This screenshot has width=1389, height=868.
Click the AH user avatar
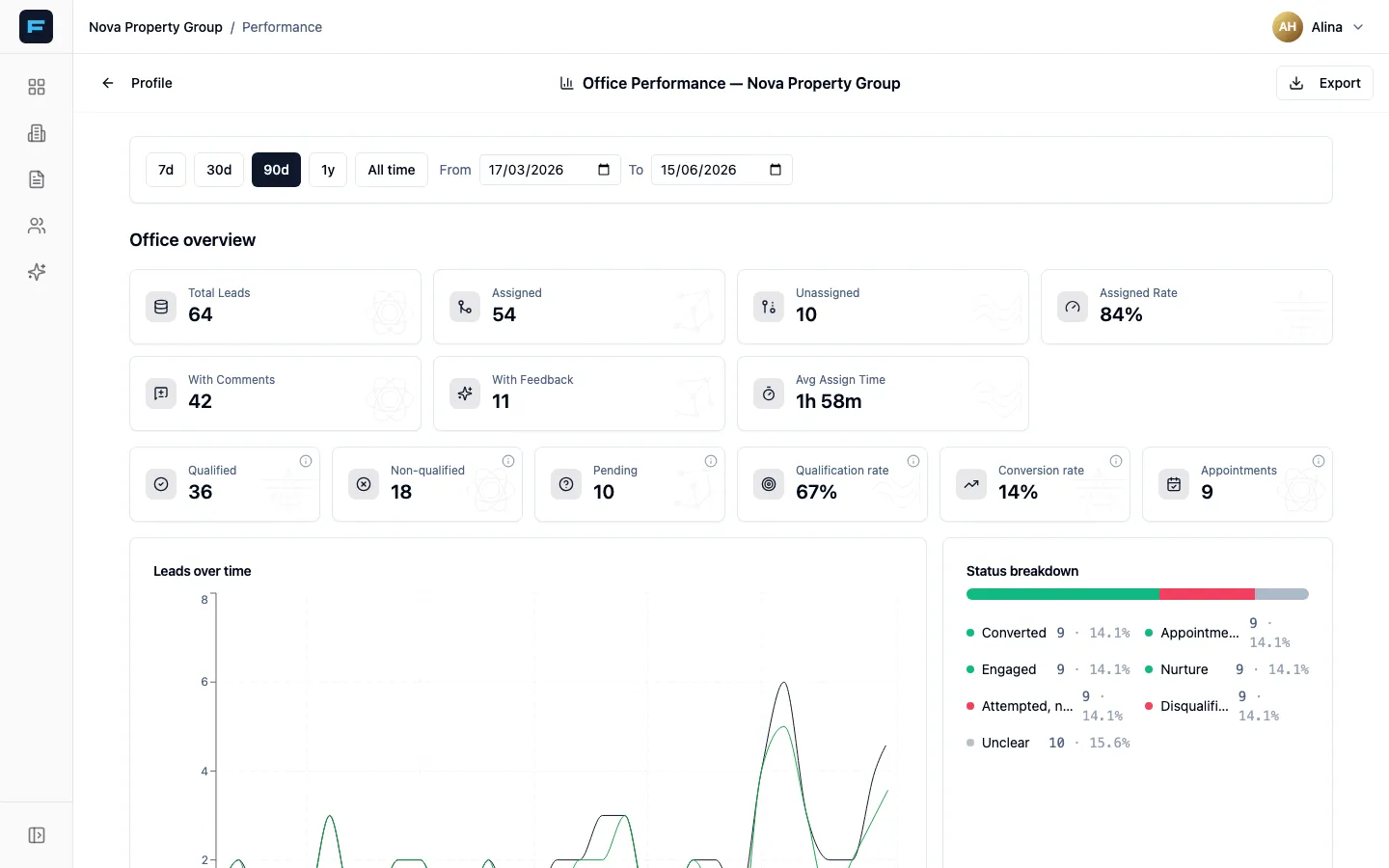[x=1288, y=27]
